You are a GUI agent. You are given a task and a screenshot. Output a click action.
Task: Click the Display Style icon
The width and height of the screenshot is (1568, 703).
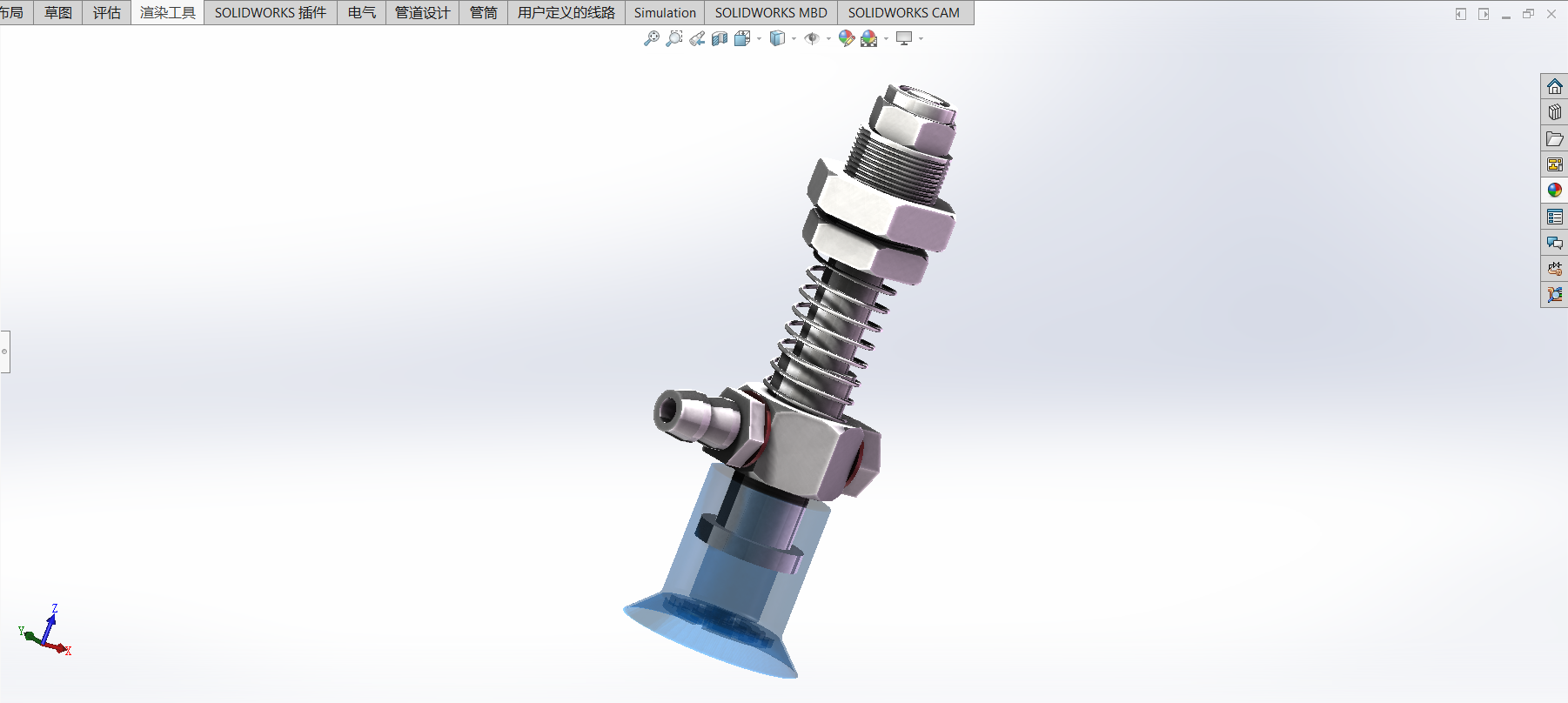pos(777,38)
